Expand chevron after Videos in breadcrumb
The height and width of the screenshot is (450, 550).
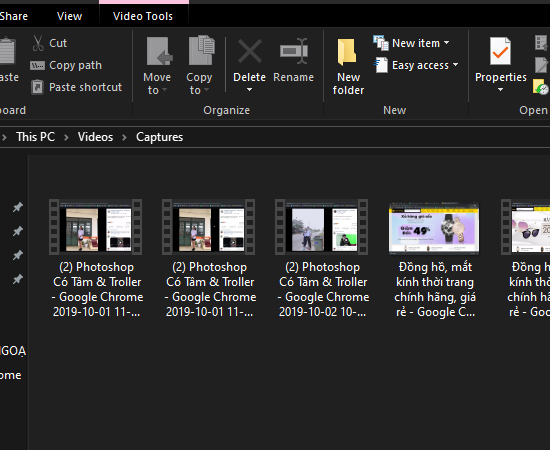[x=124, y=137]
